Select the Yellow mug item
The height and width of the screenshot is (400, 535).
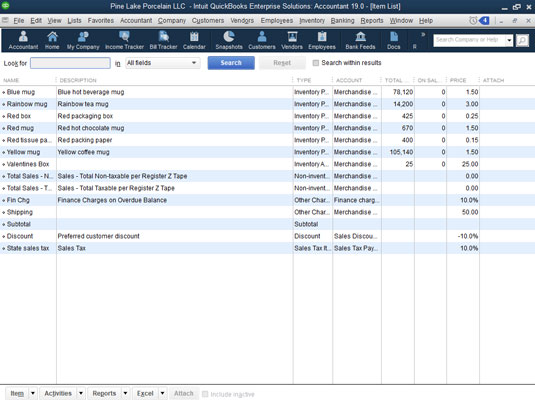tap(23, 152)
